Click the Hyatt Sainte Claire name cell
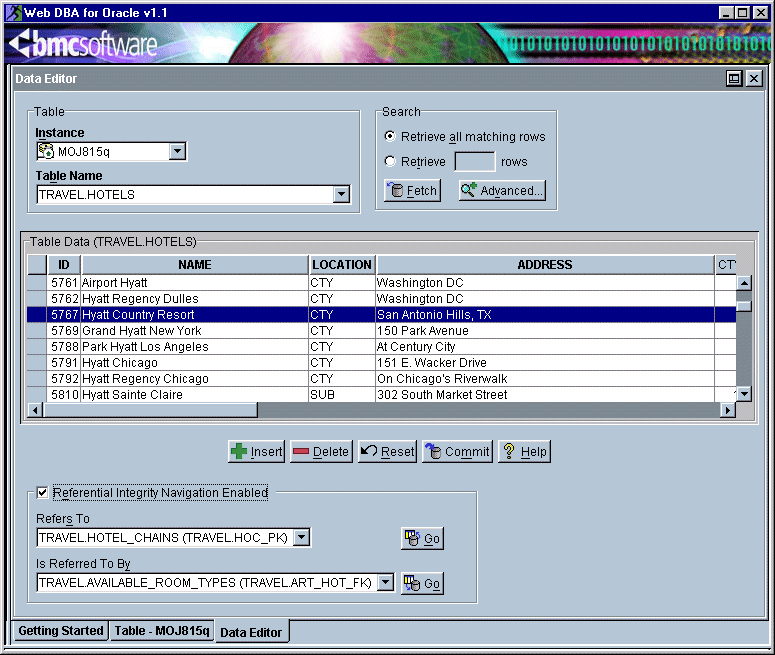 [195, 394]
